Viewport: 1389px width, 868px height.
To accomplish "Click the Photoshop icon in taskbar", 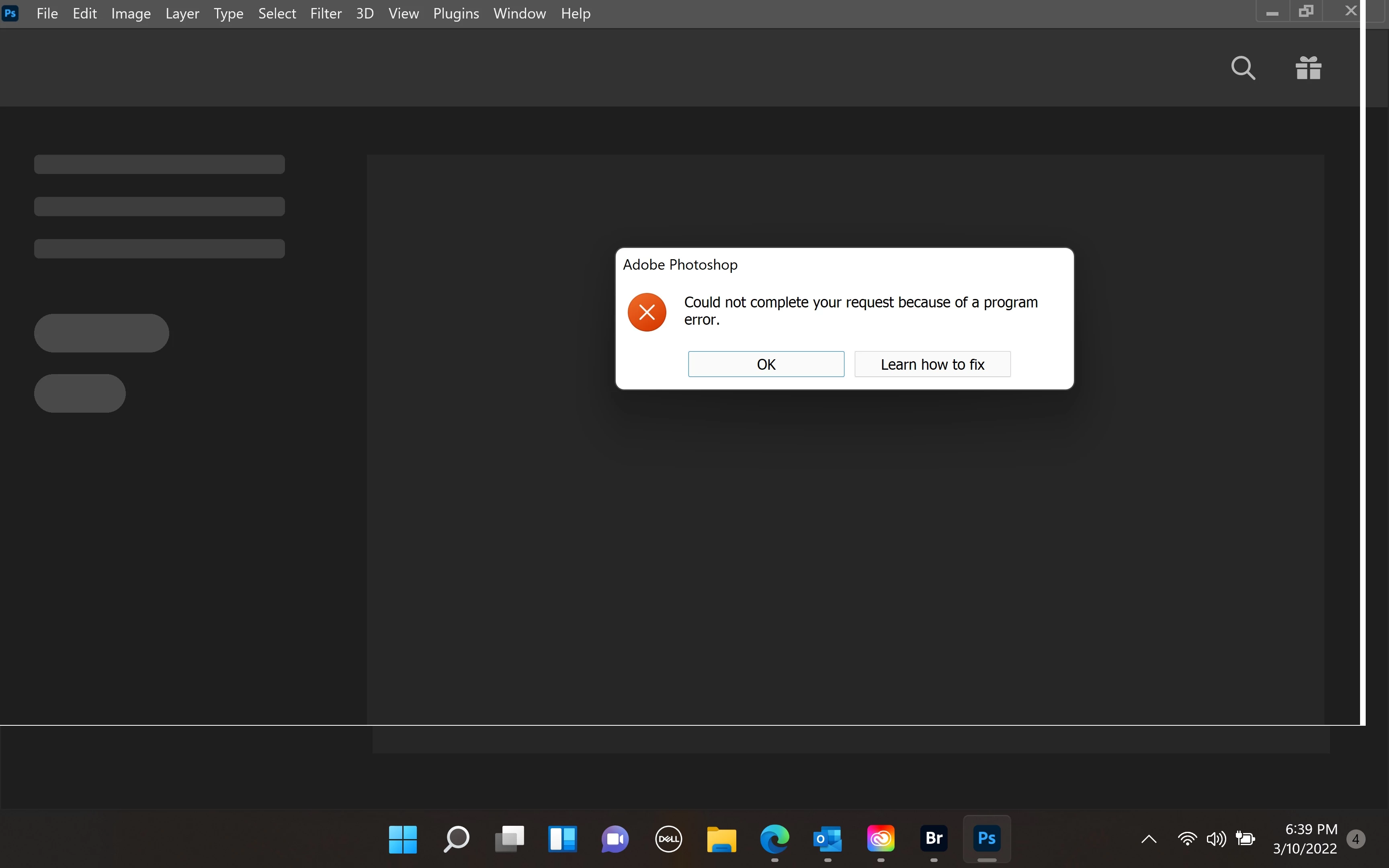I will 987,839.
